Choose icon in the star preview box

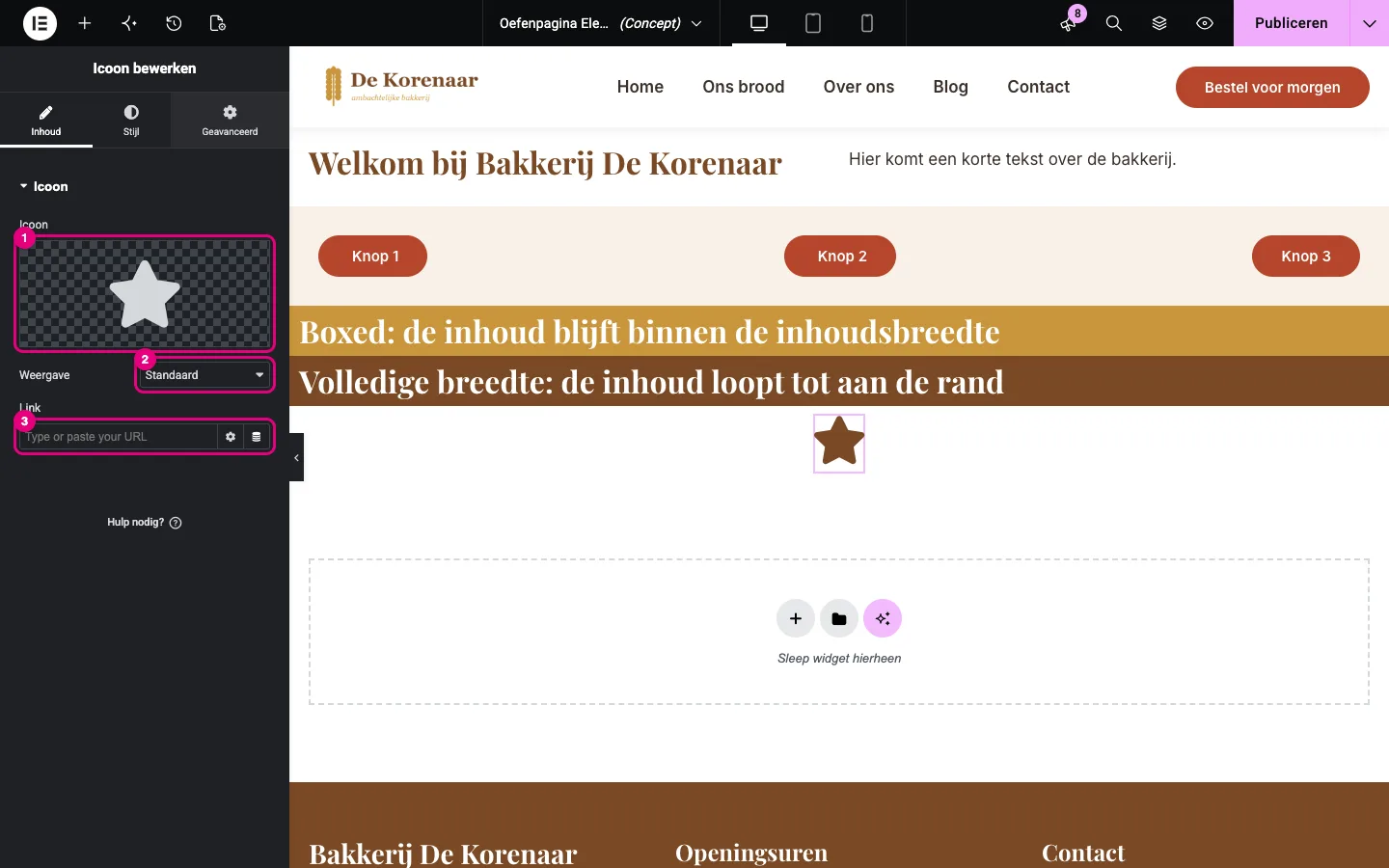[145, 294]
